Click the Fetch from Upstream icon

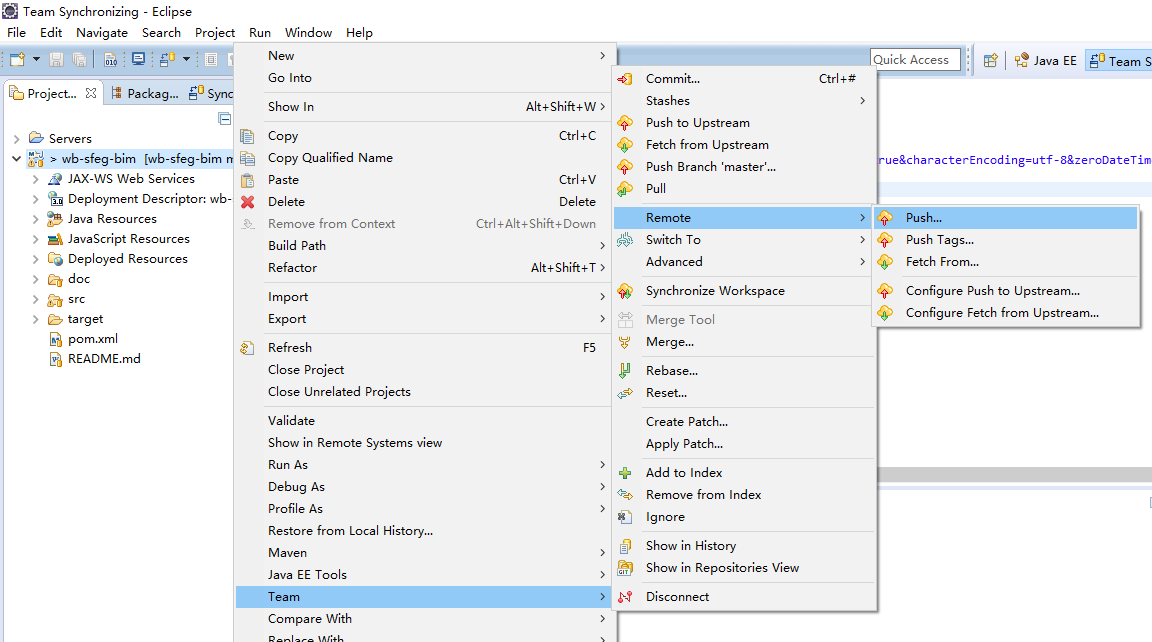625,145
